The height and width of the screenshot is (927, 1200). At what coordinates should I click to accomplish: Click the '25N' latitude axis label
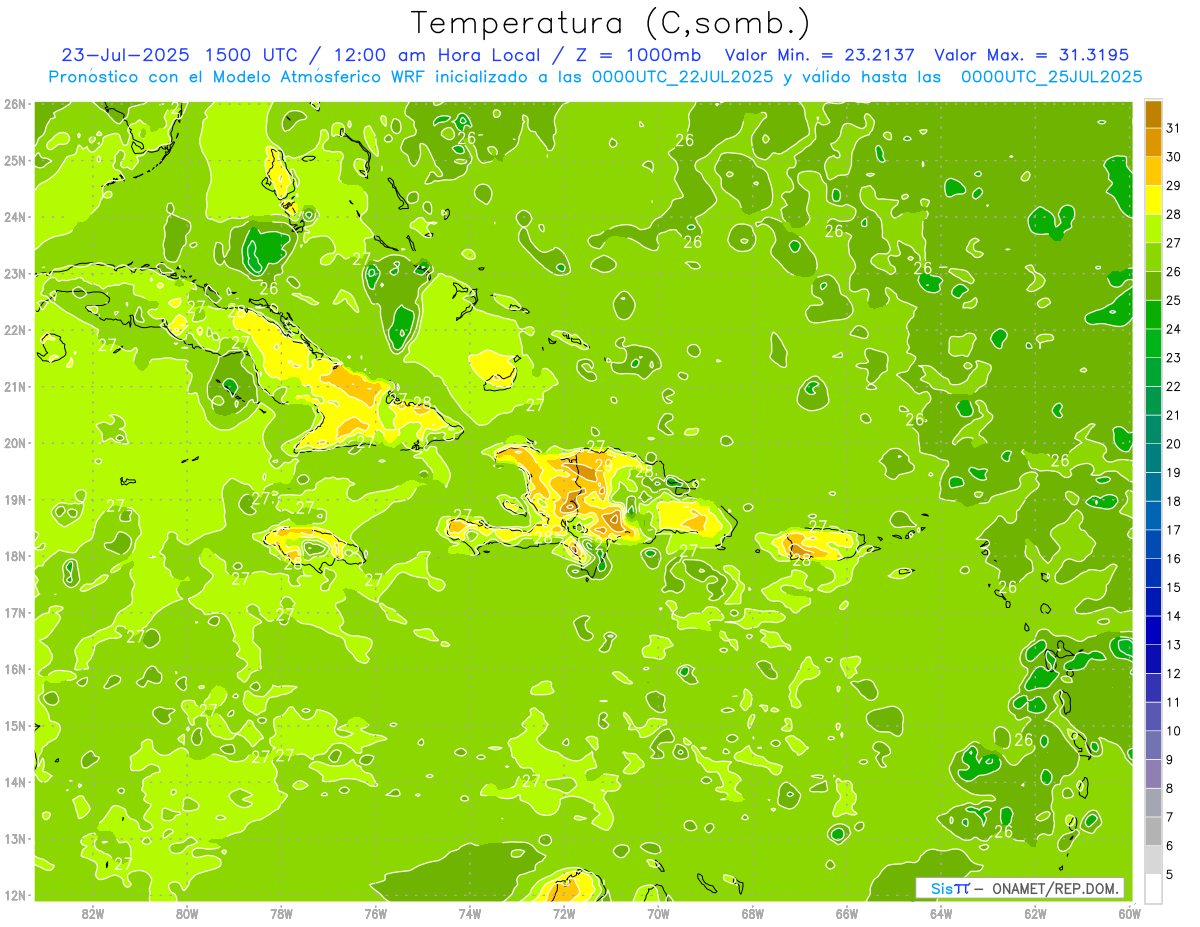15,160
